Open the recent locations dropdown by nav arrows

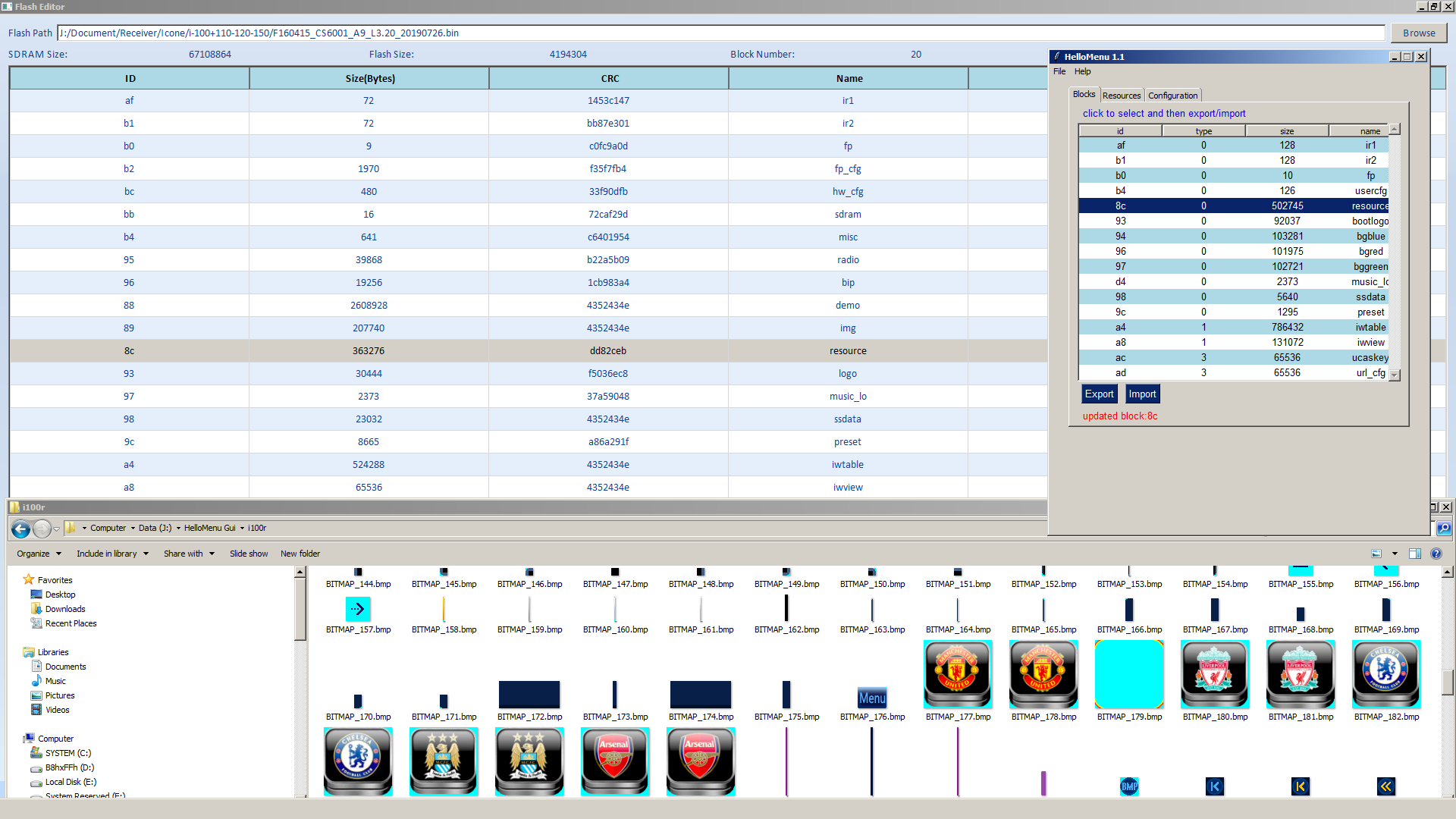[x=56, y=529]
